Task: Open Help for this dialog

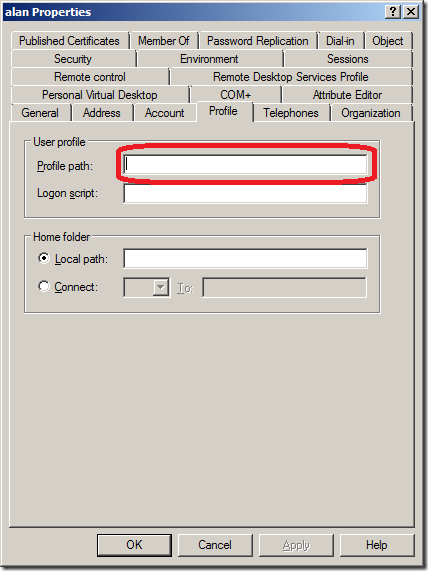Action: click(x=377, y=545)
